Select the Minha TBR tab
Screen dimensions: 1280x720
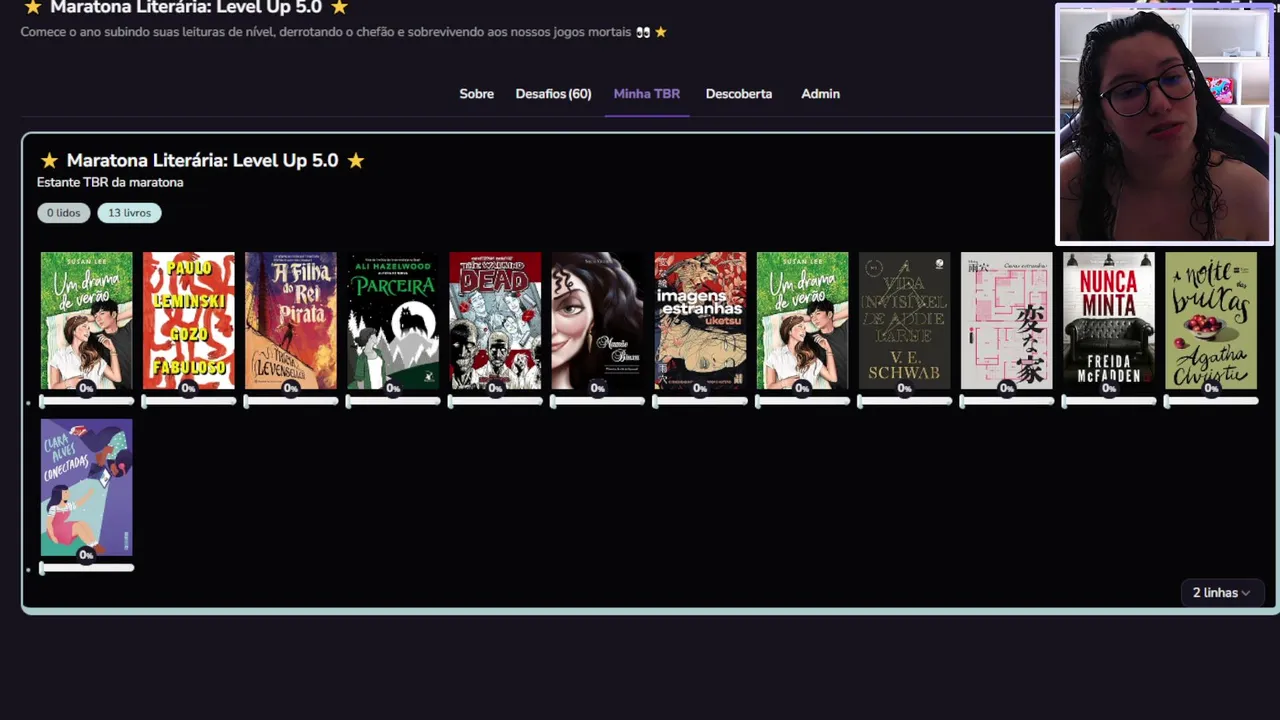[646, 94]
